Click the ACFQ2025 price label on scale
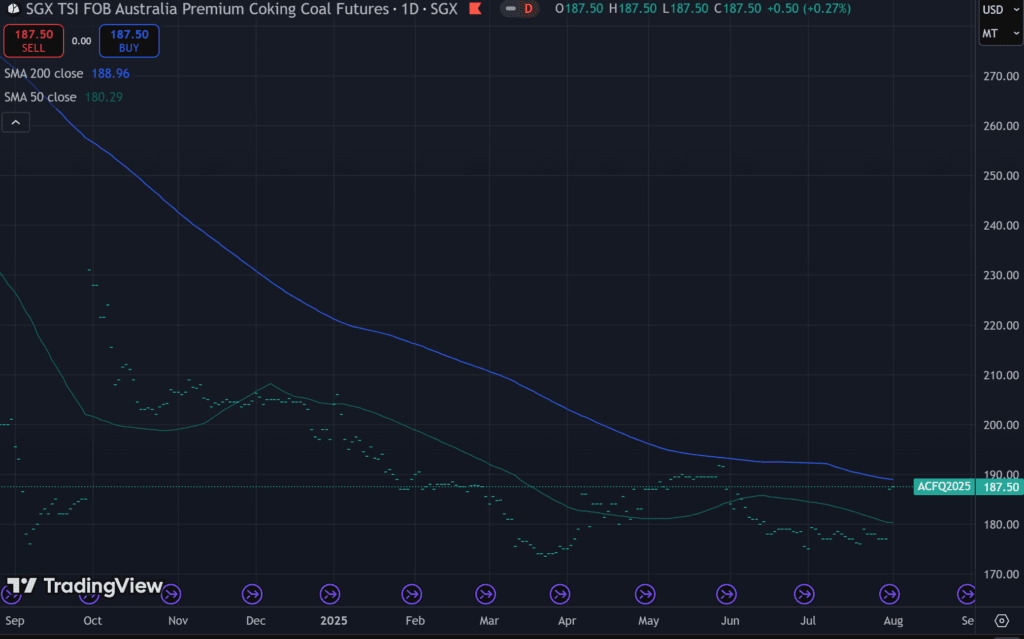Viewport: 1024px width, 639px height. [945, 487]
